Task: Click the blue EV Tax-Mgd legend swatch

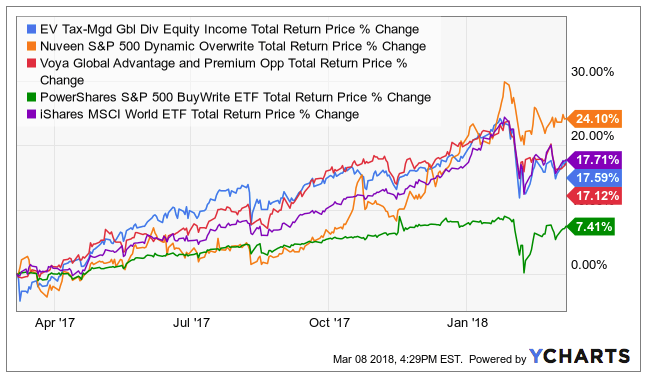Action: [x=31, y=29]
